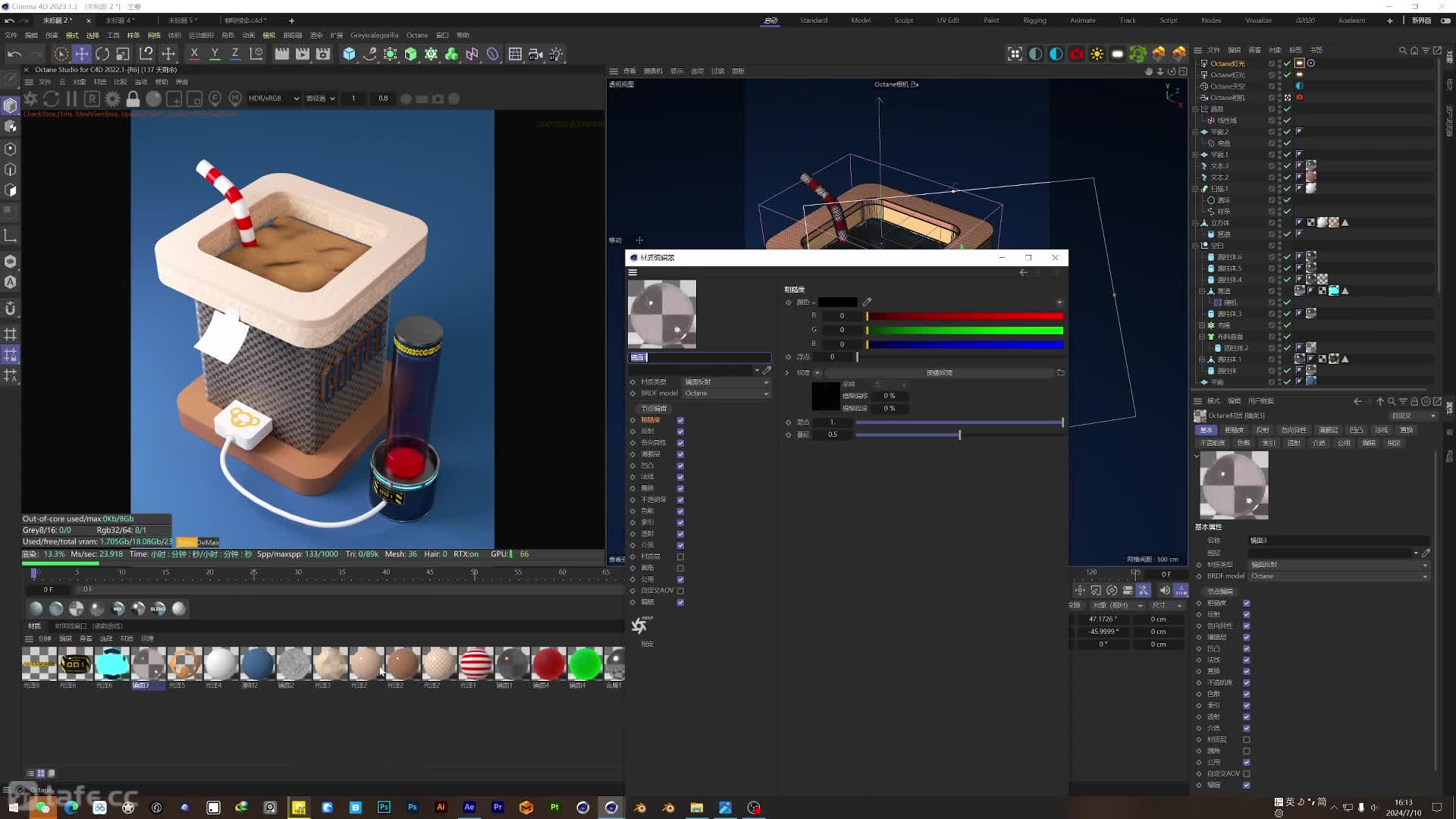Click the Octane render region R icon
The image size is (1456, 819).
coord(92,99)
